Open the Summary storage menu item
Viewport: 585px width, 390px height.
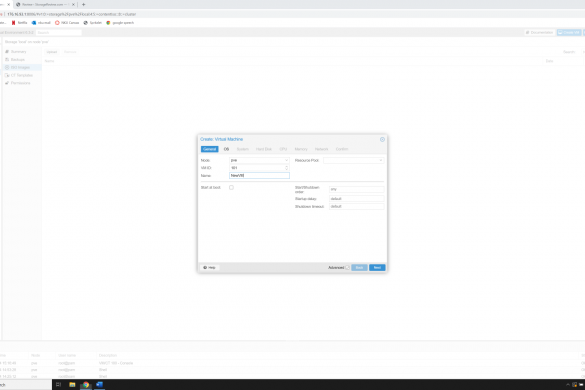click(x=18, y=52)
